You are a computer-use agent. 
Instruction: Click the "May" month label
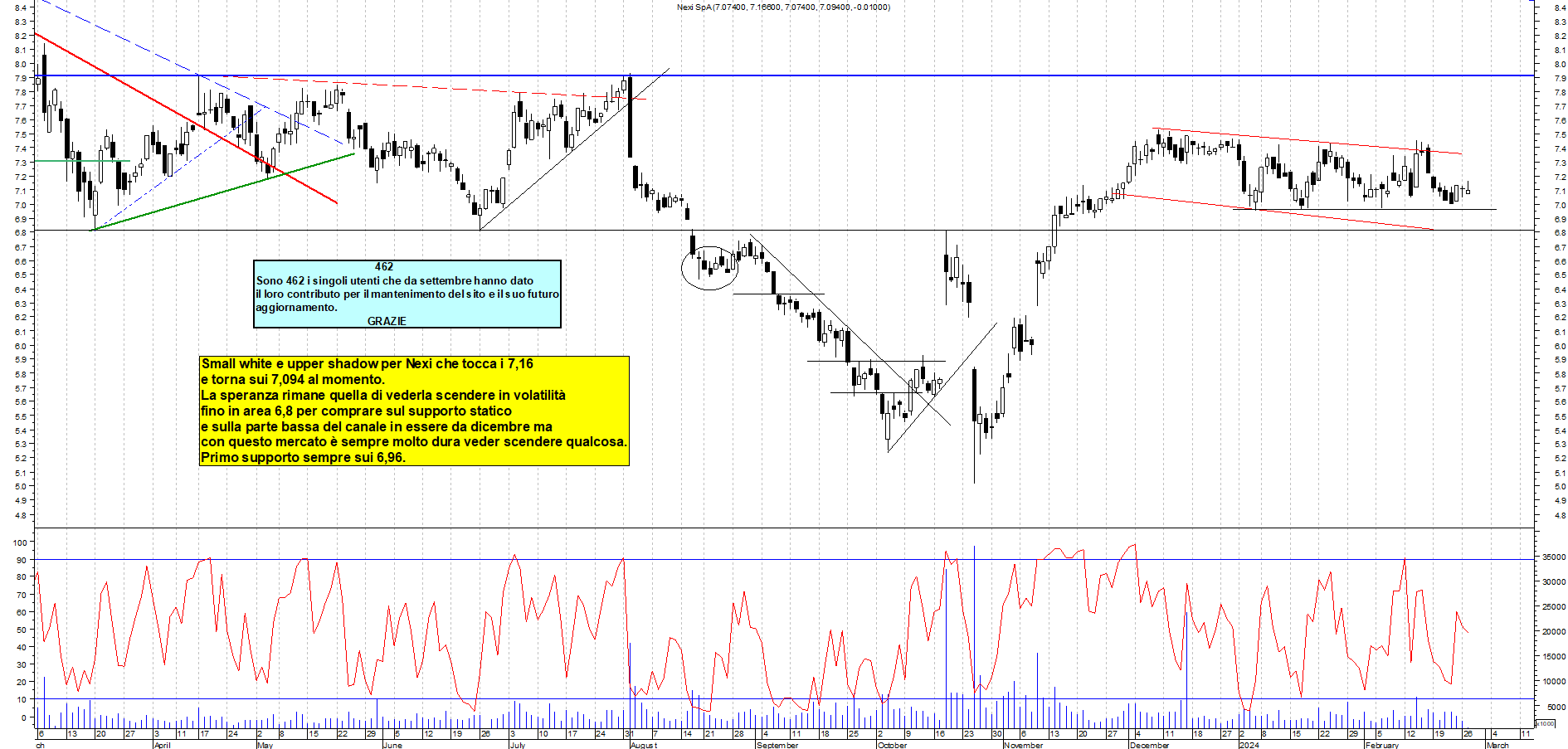[265, 745]
